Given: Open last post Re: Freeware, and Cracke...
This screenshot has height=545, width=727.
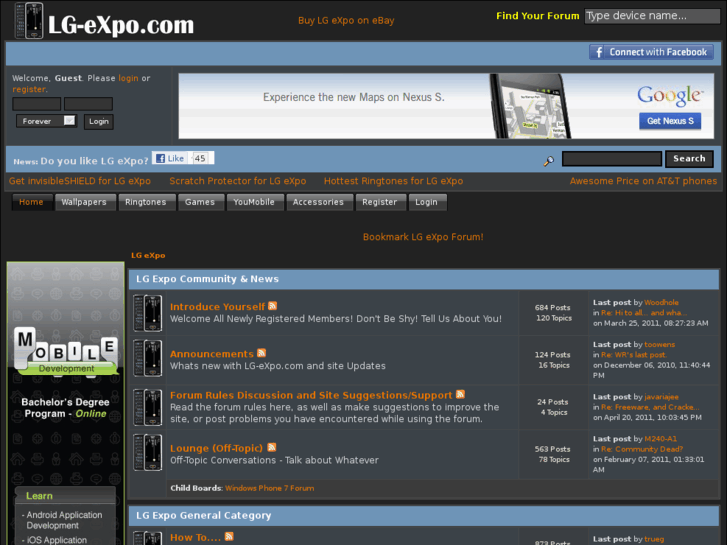Looking at the screenshot, I should coord(650,407).
